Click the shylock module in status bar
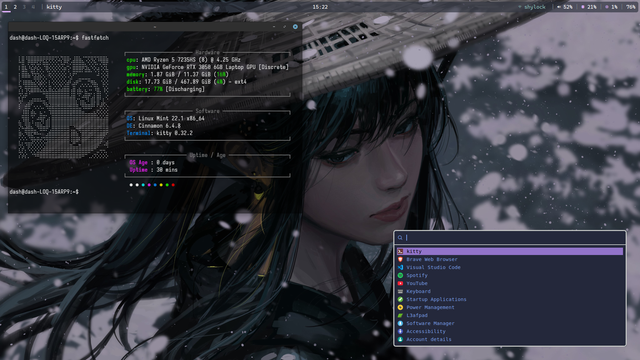 532,7
